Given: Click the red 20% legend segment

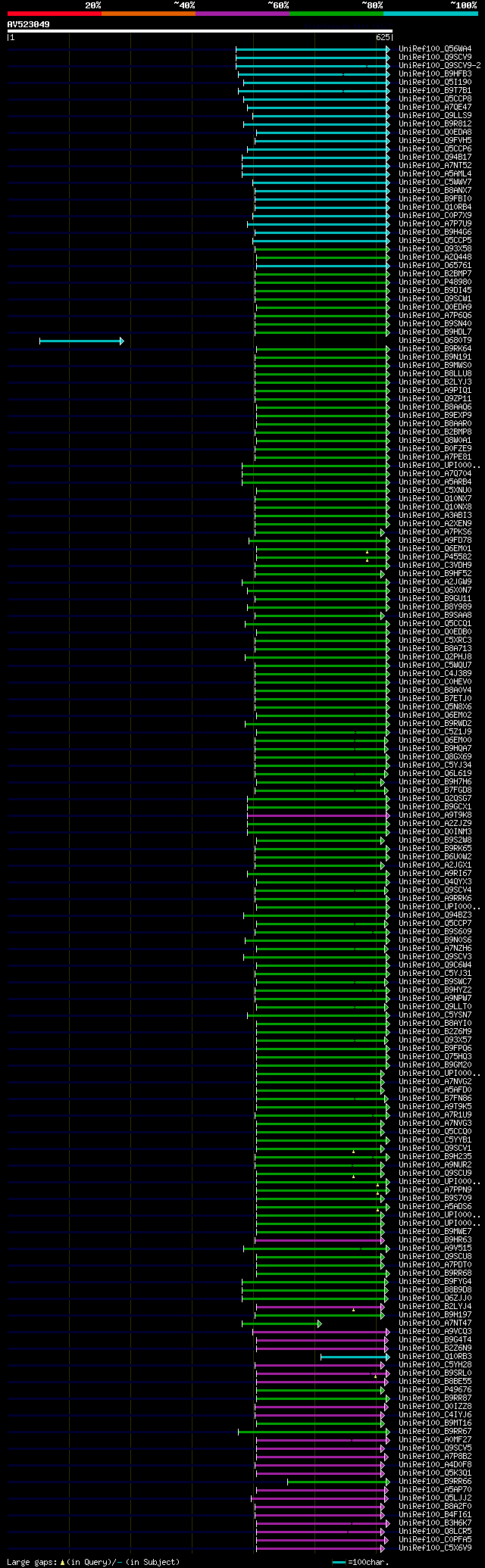Looking at the screenshot, I should [x=55, y=14].
